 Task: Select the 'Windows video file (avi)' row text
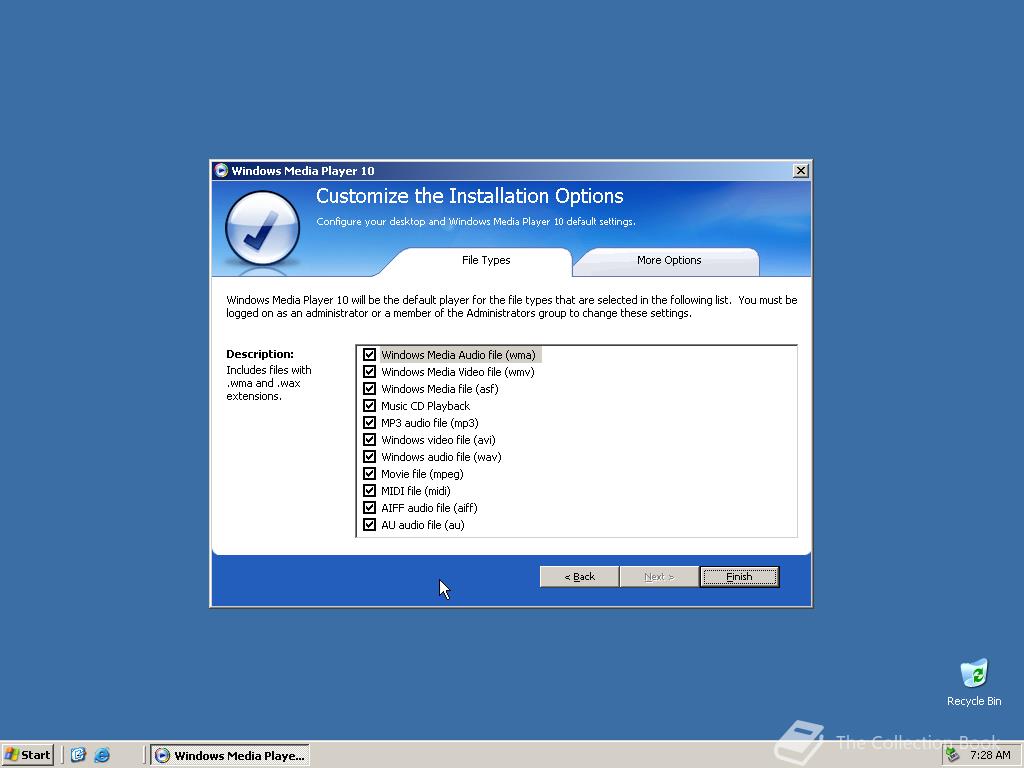click(438, 440)
